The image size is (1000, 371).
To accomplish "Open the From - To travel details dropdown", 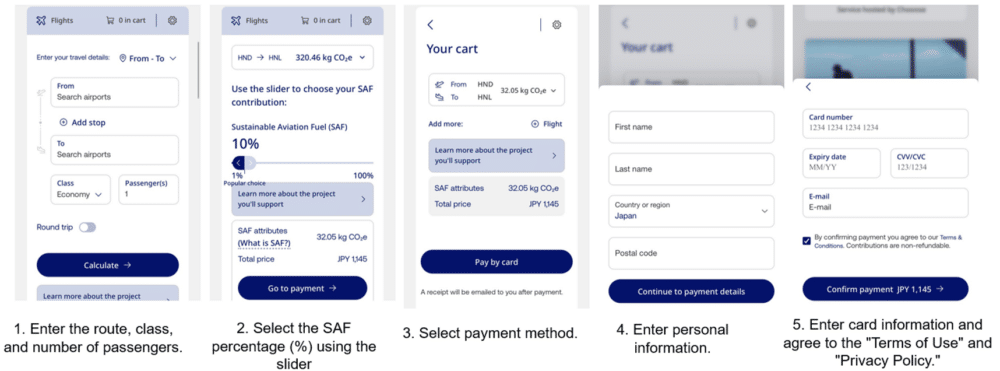I will point(147,58).
